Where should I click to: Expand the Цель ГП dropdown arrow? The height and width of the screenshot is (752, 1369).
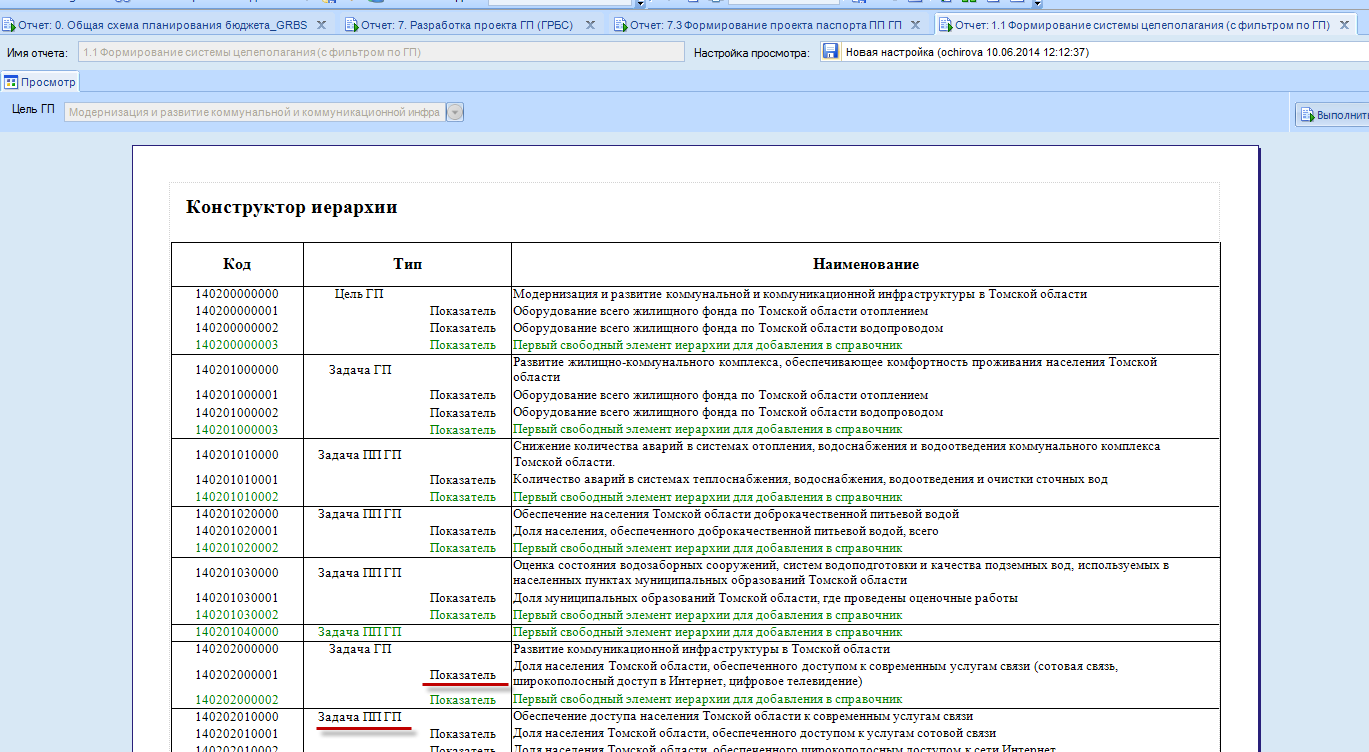[x=455, y=113]
